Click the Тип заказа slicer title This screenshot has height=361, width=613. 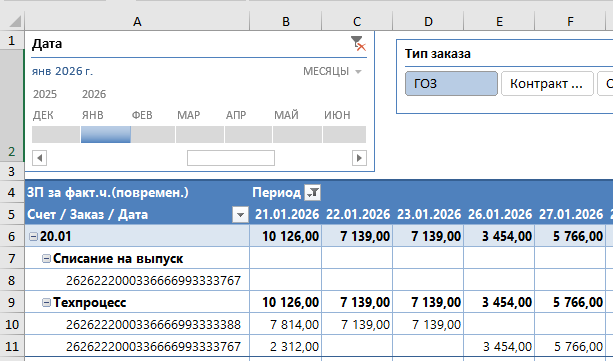(x=437, y=54)
